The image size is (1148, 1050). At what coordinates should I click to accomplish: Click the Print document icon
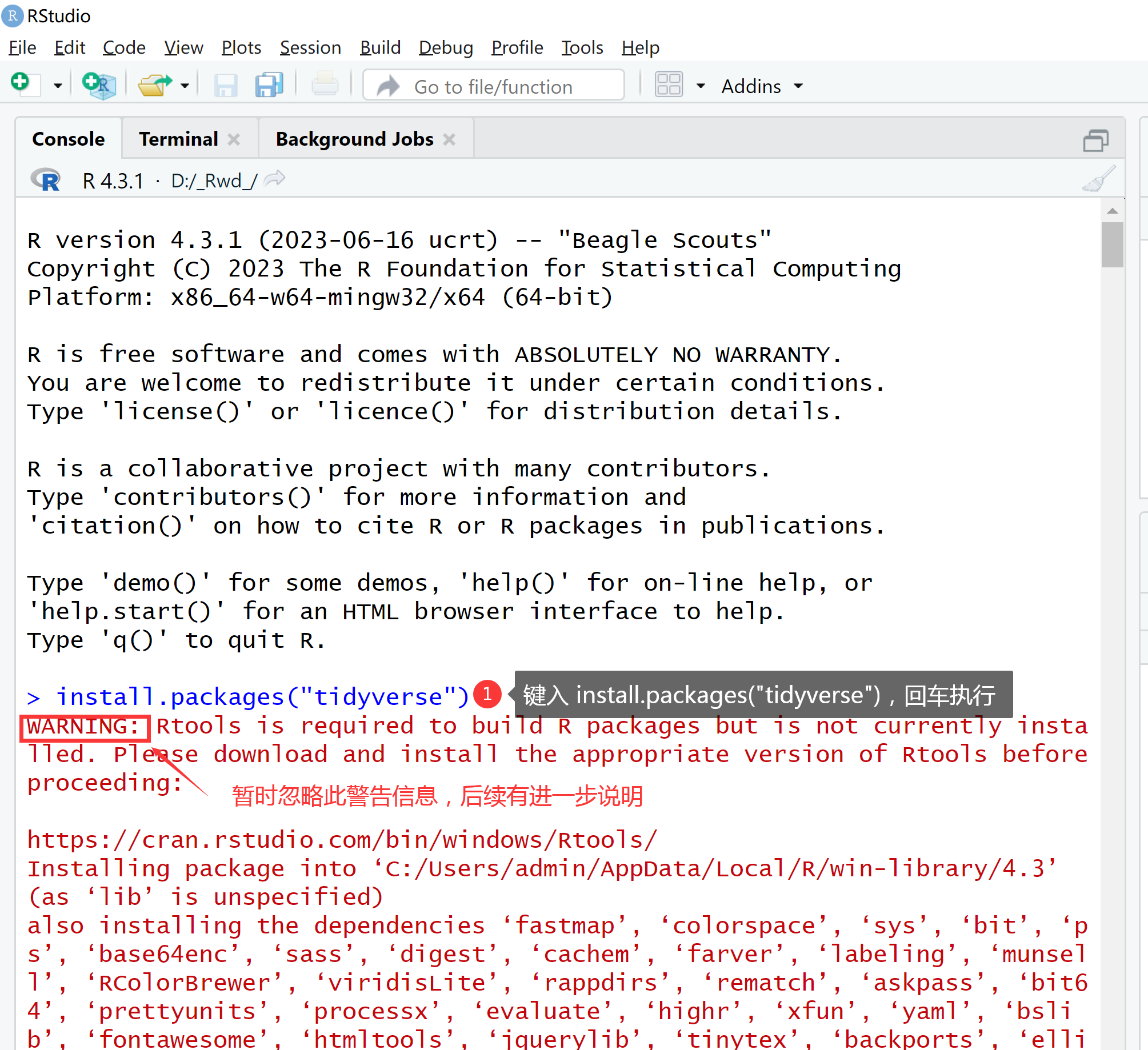(x=325, y=85)
